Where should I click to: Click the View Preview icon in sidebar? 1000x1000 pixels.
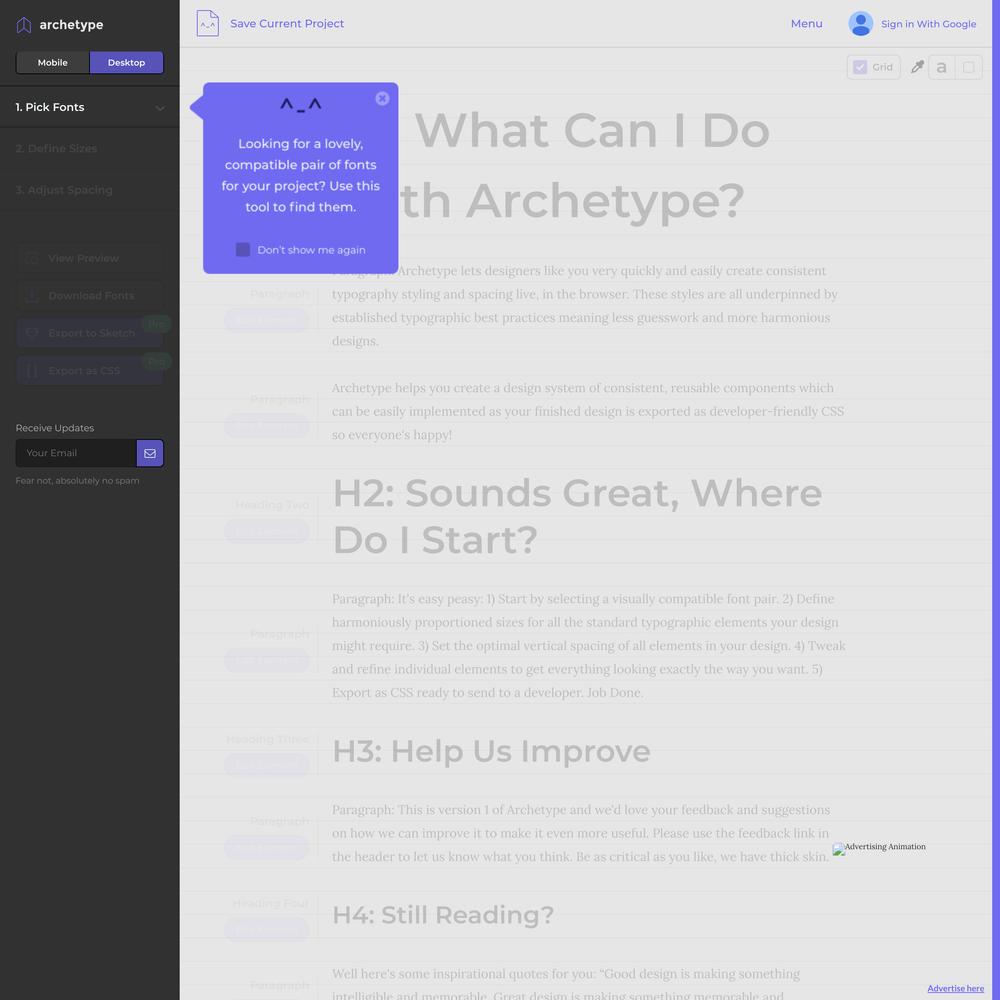pos(31,258)
